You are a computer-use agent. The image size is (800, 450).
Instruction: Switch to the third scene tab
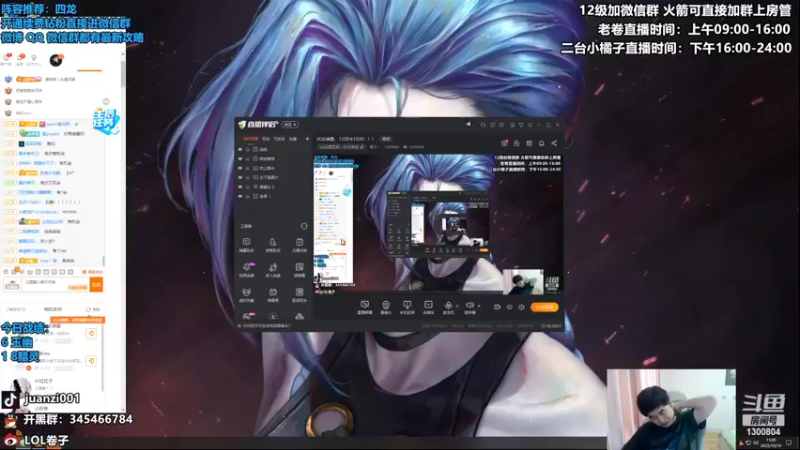point(279,139)
